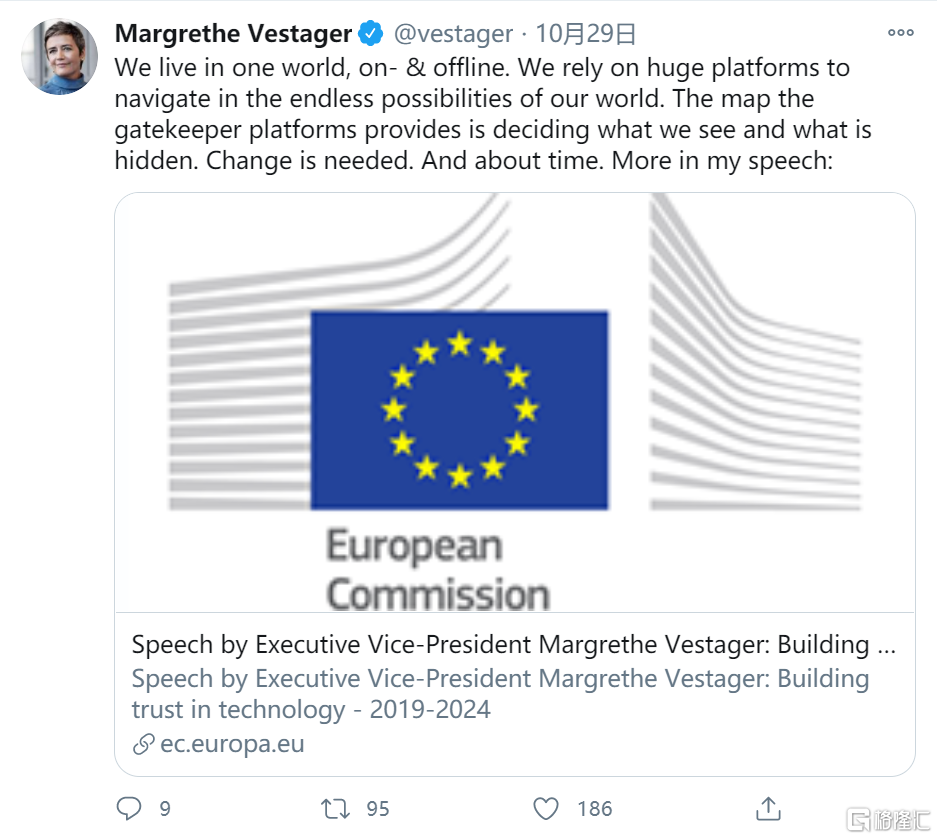Click the Margrethe Vestager display name
937x839 pixels.
(233, 34)
